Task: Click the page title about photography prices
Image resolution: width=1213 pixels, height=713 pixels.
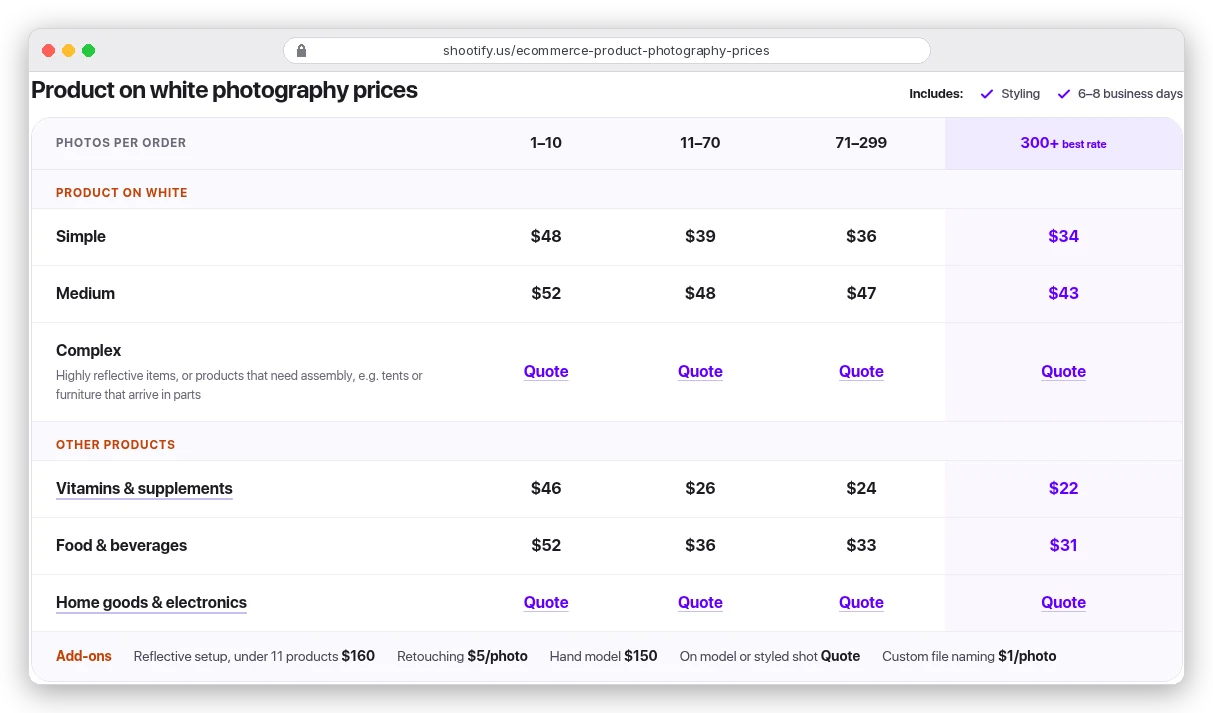Action: coord(224,90)
